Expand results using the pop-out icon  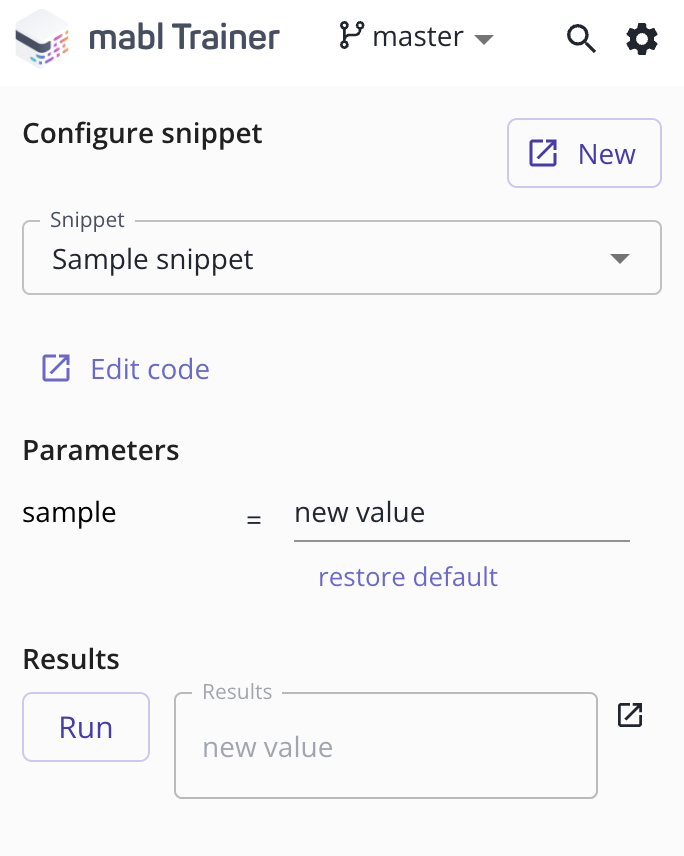click(630, 715)
